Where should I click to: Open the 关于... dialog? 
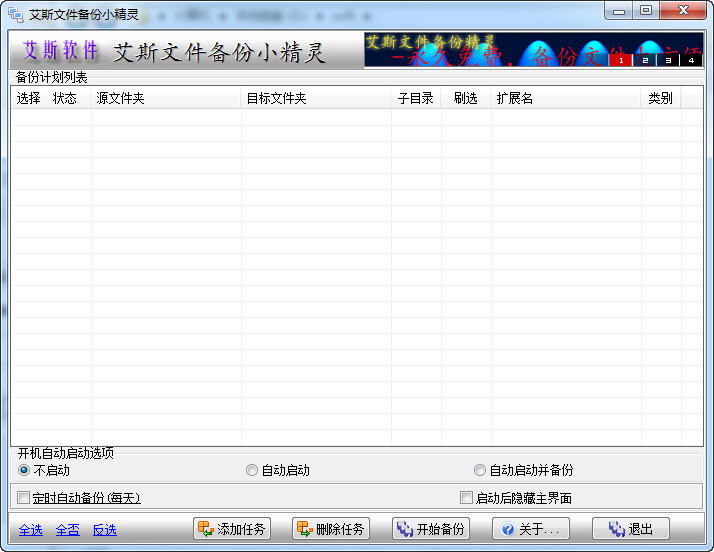[x=531, y=529]
